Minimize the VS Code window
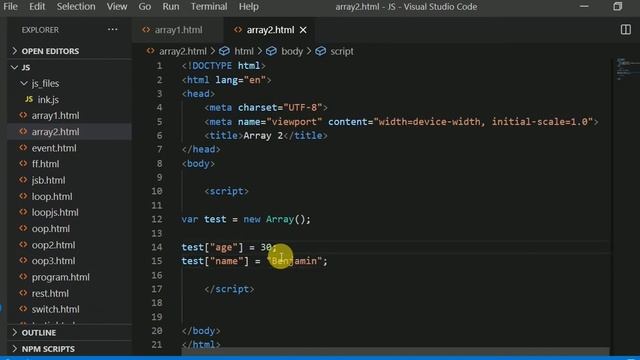This screenshot has width=640, height=360. click(x=584, y=7)
